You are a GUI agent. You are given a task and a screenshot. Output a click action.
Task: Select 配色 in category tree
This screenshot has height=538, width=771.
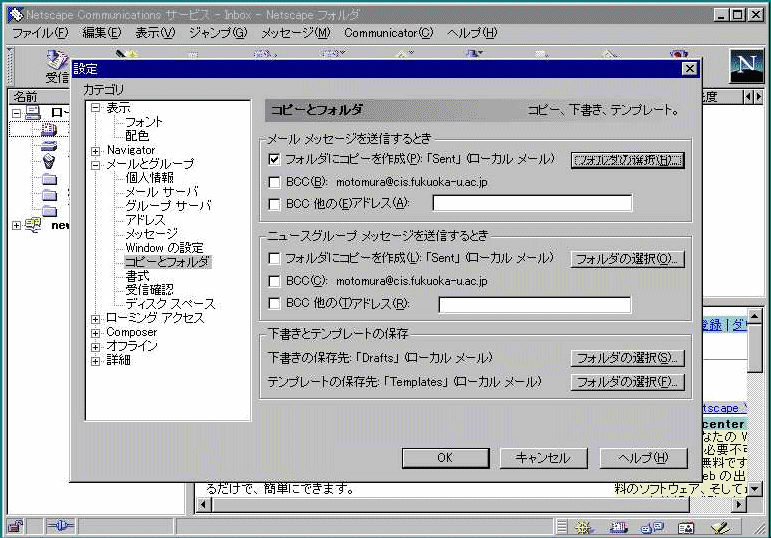(x=137, y=136)
